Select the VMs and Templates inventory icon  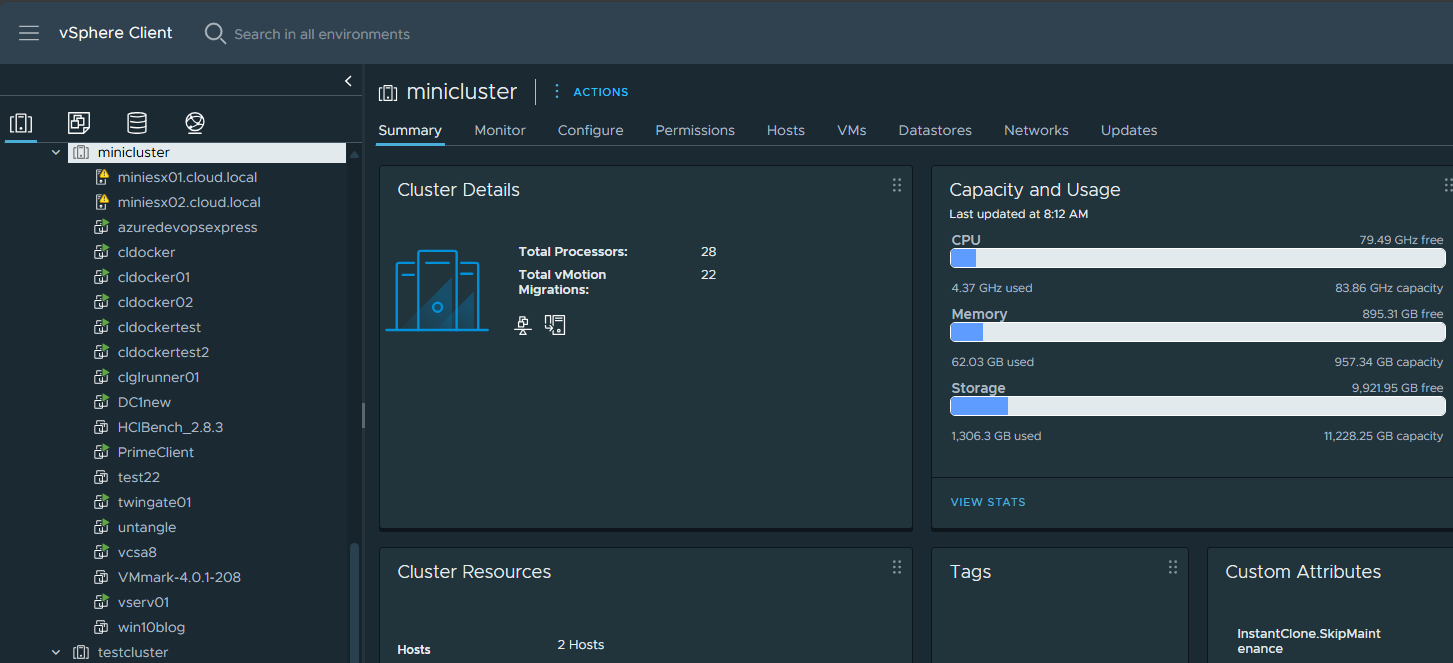(x=79, y=123)
